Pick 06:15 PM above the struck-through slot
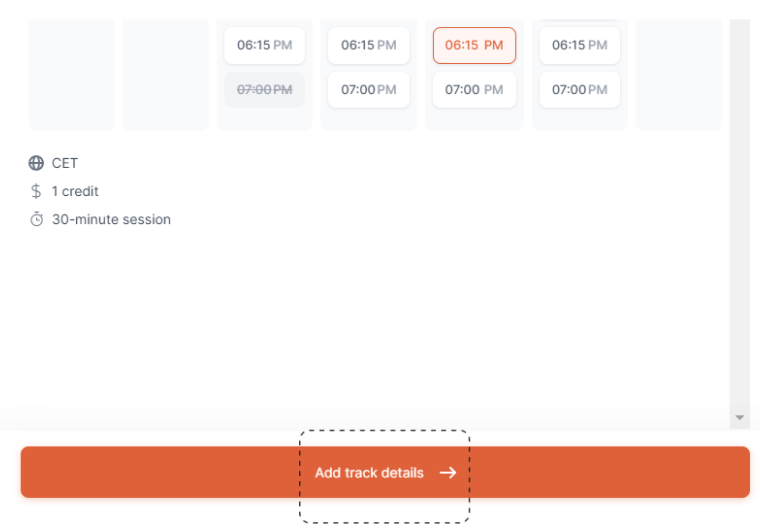Viewport: 760px width, 532px height. (265, 46)
